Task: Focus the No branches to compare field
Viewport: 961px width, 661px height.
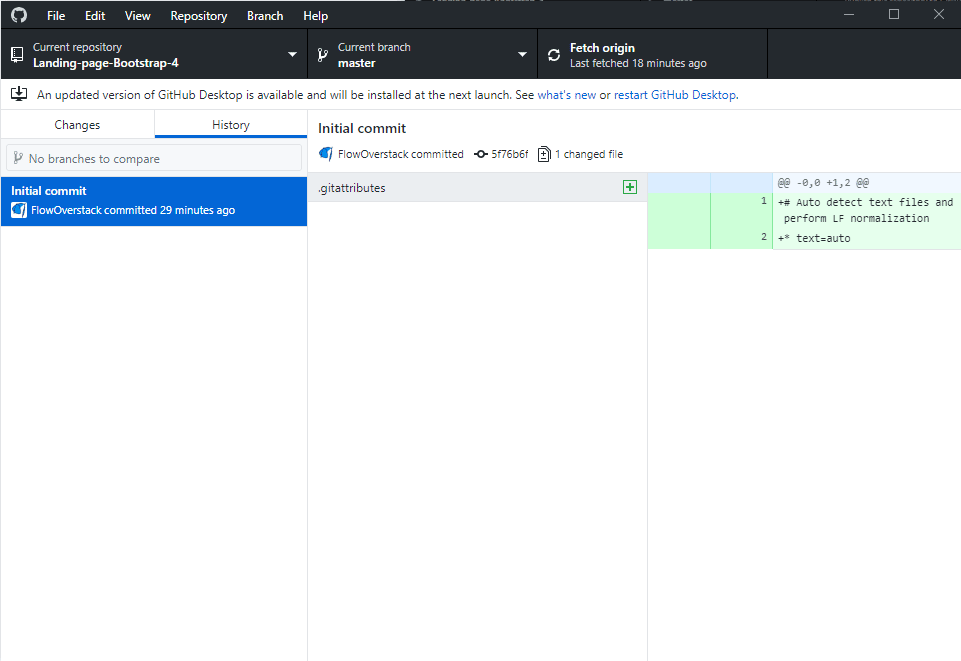Action: click(x=154, y=158)
